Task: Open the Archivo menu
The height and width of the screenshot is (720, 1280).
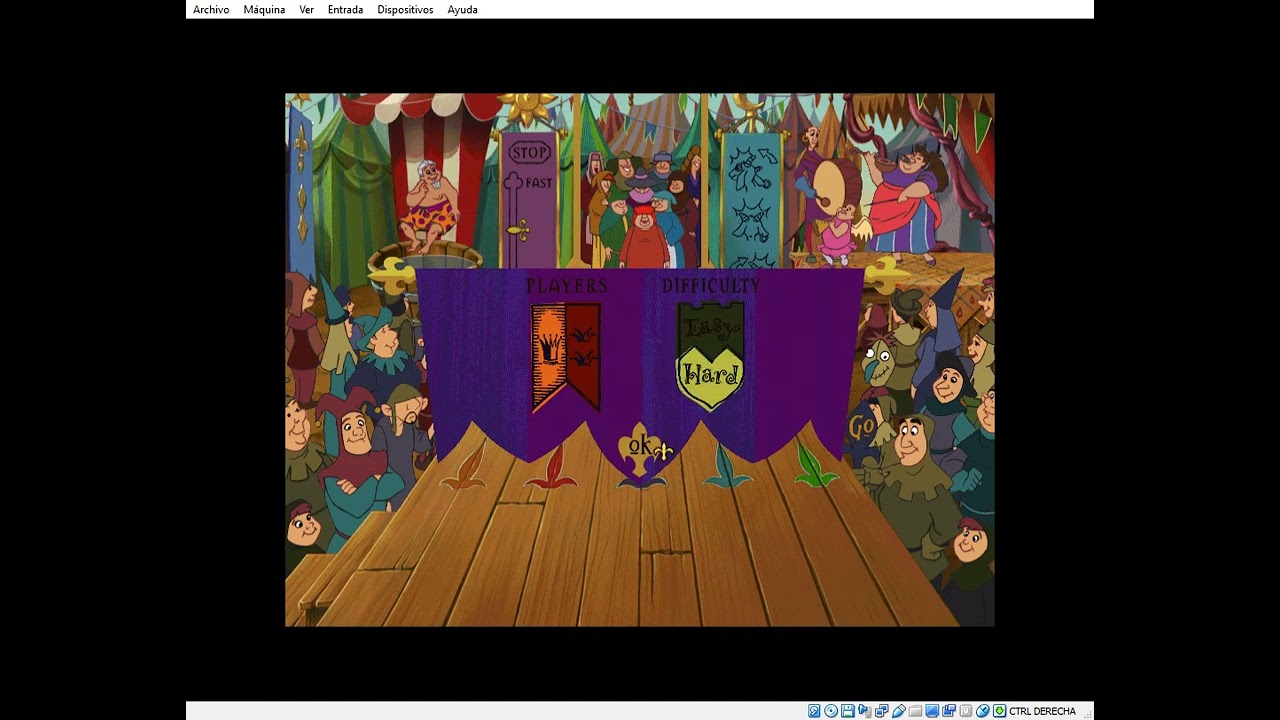Action: click(211, 10)
